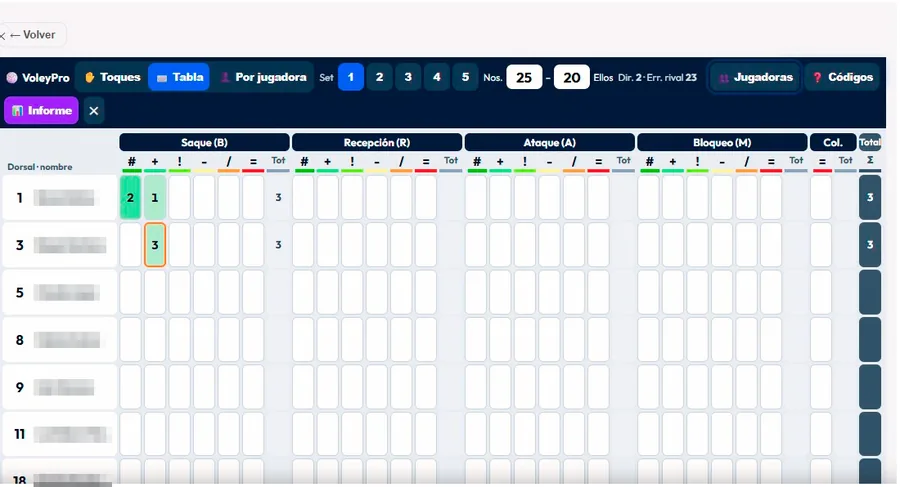Close the toolbar with the X button

[94, 111]
